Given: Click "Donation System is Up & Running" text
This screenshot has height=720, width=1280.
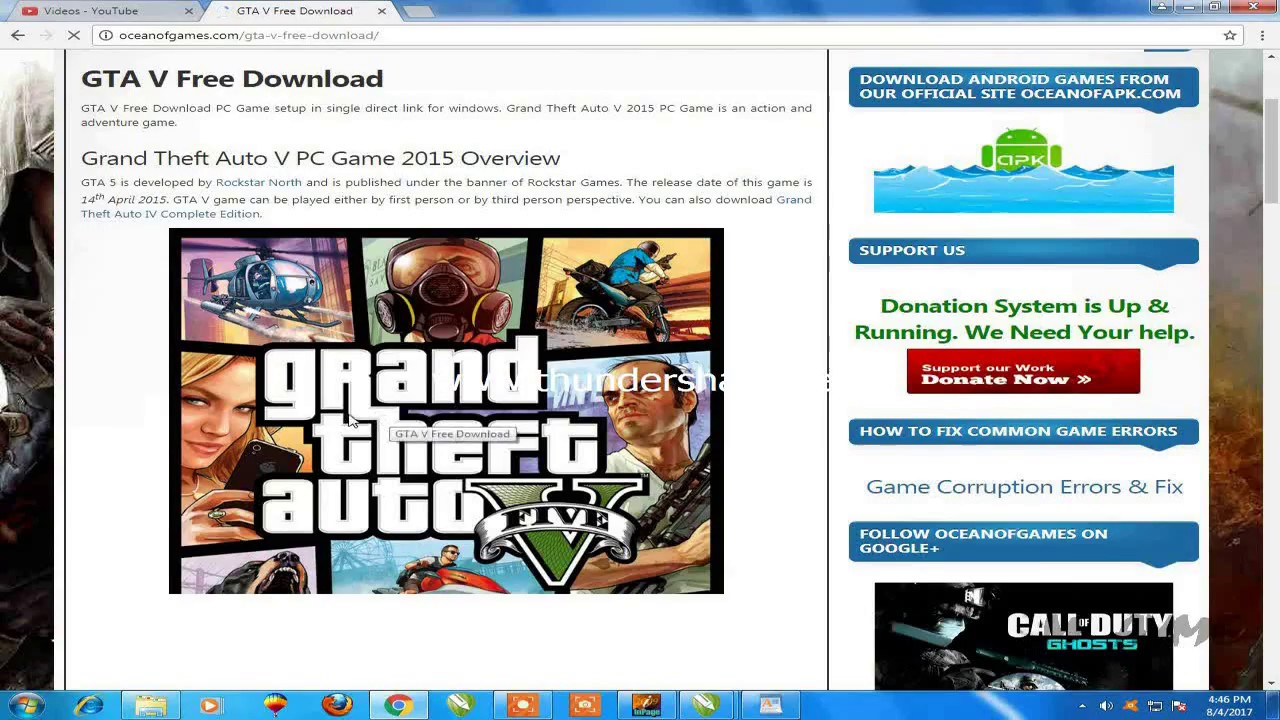Looking at the screenshot, I should 1024,319.
